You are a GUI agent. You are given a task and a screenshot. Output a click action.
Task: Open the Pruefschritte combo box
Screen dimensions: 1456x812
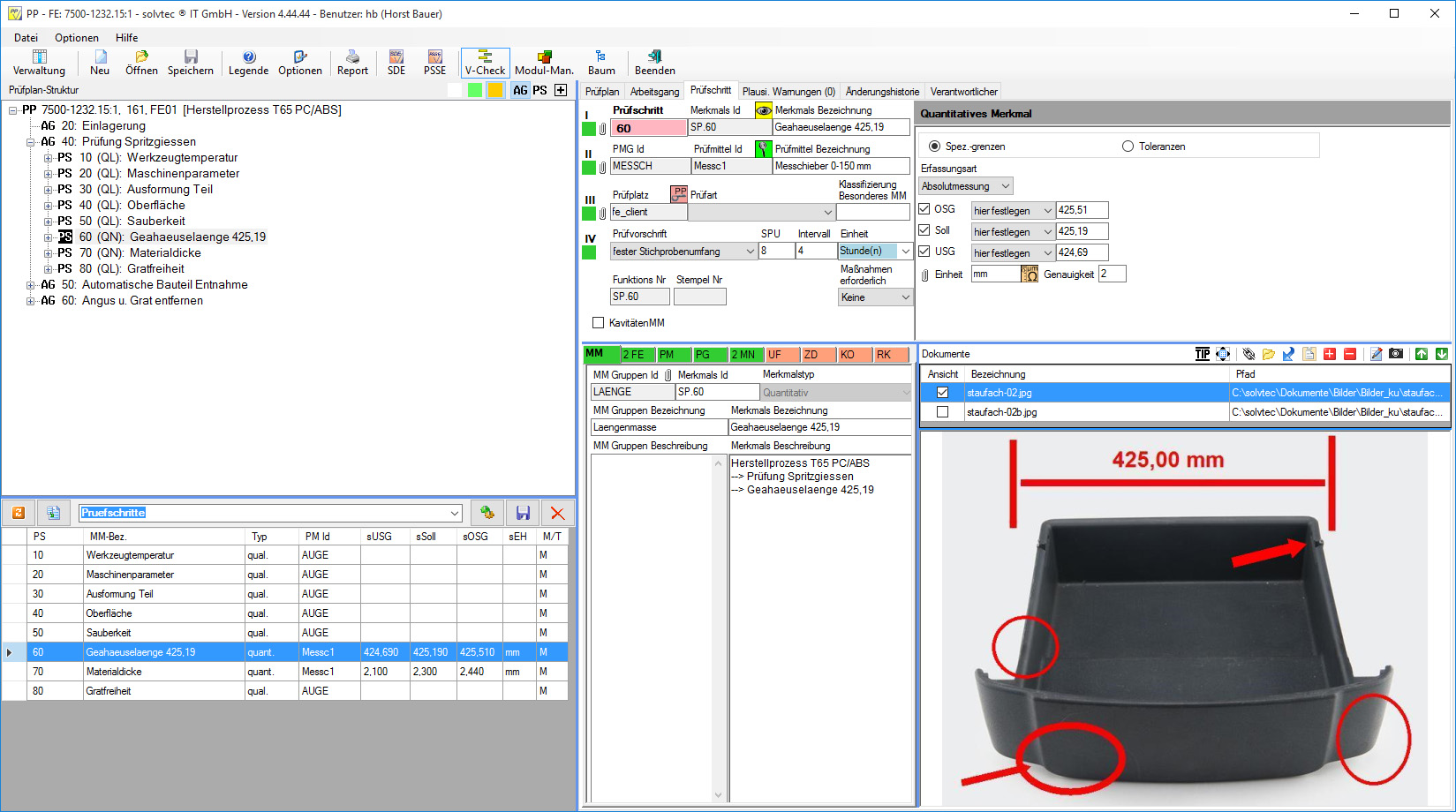[x=454, y=513]
